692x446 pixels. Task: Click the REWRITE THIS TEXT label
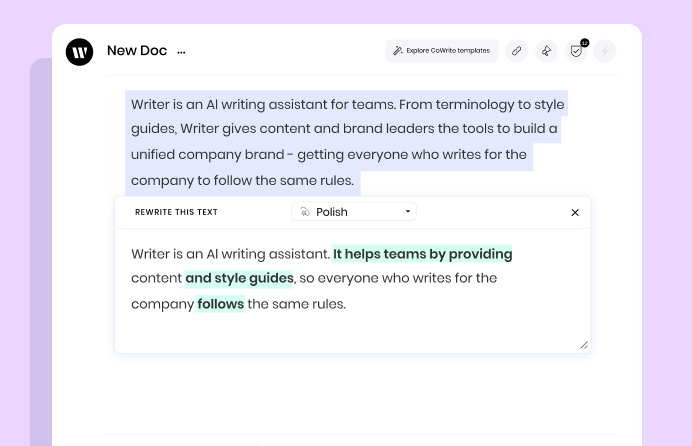tap(176, 212)
